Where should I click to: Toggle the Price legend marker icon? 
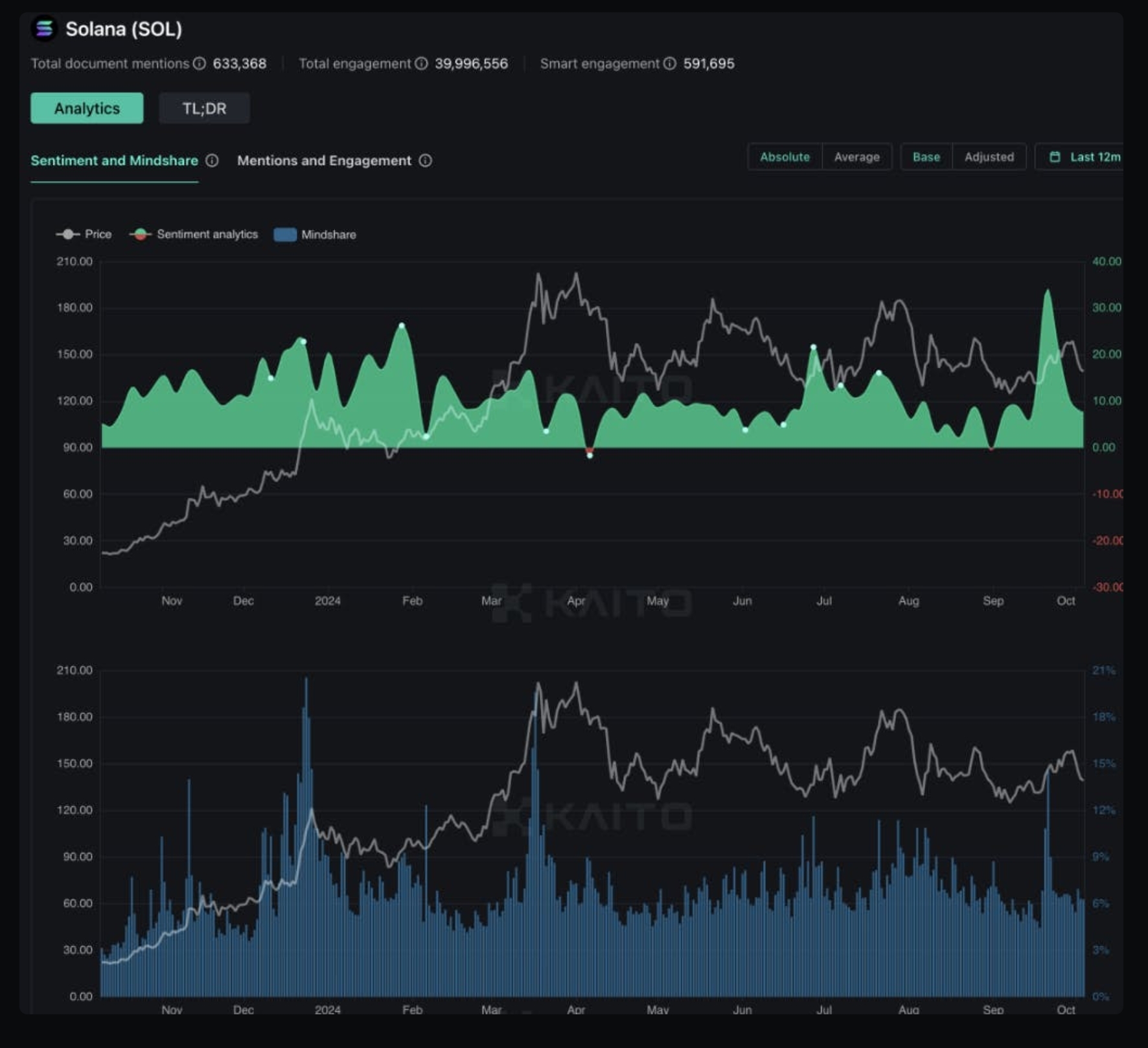68,234
